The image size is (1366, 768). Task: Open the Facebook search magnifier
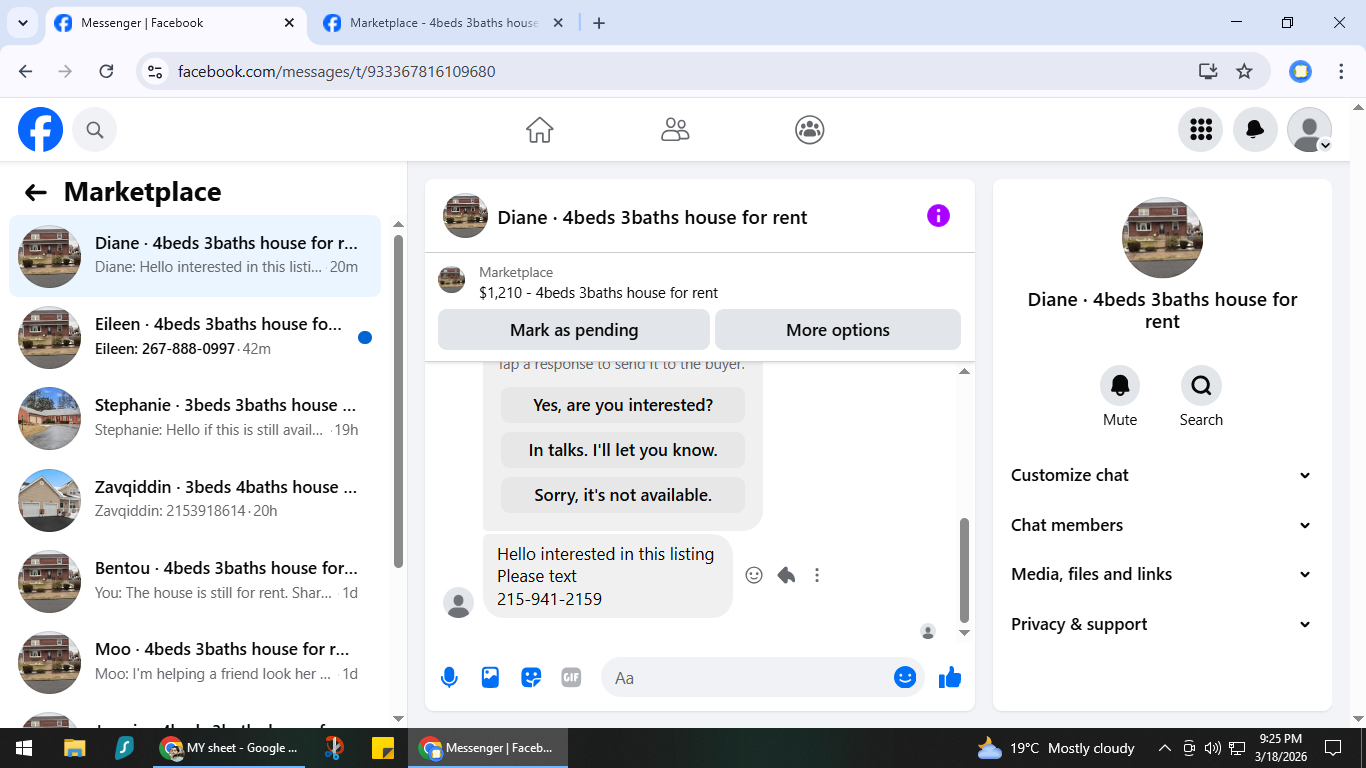95,130
